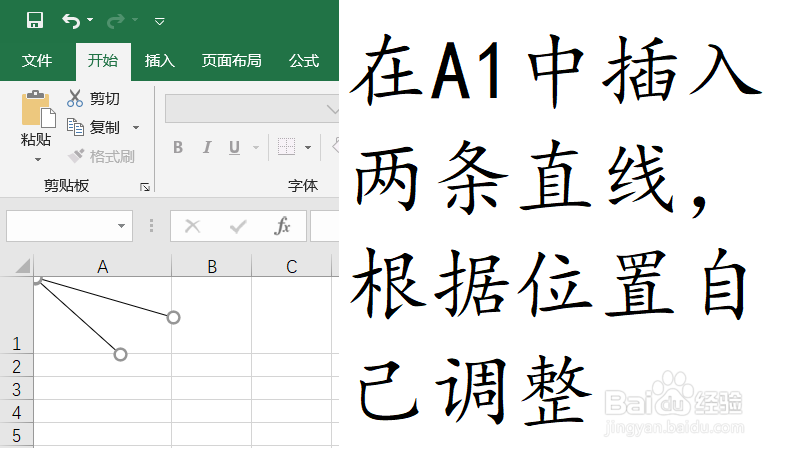Open the 剪贴板 dialog launcher
Image resolution: width=788 pixels, height=455 pixels.
[x=145, y=187]
